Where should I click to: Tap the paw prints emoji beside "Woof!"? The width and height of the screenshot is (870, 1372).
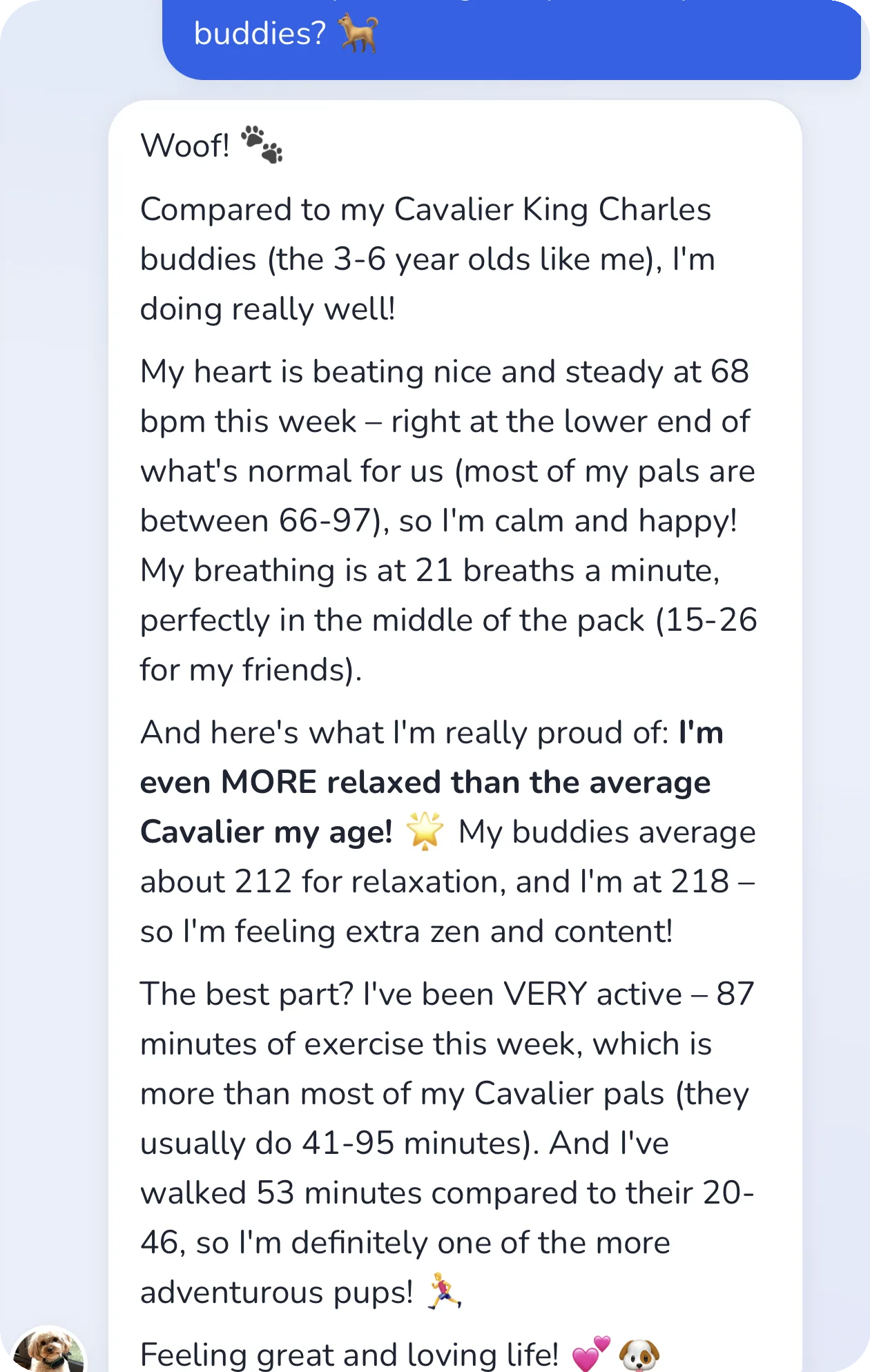tap(262, 144)
